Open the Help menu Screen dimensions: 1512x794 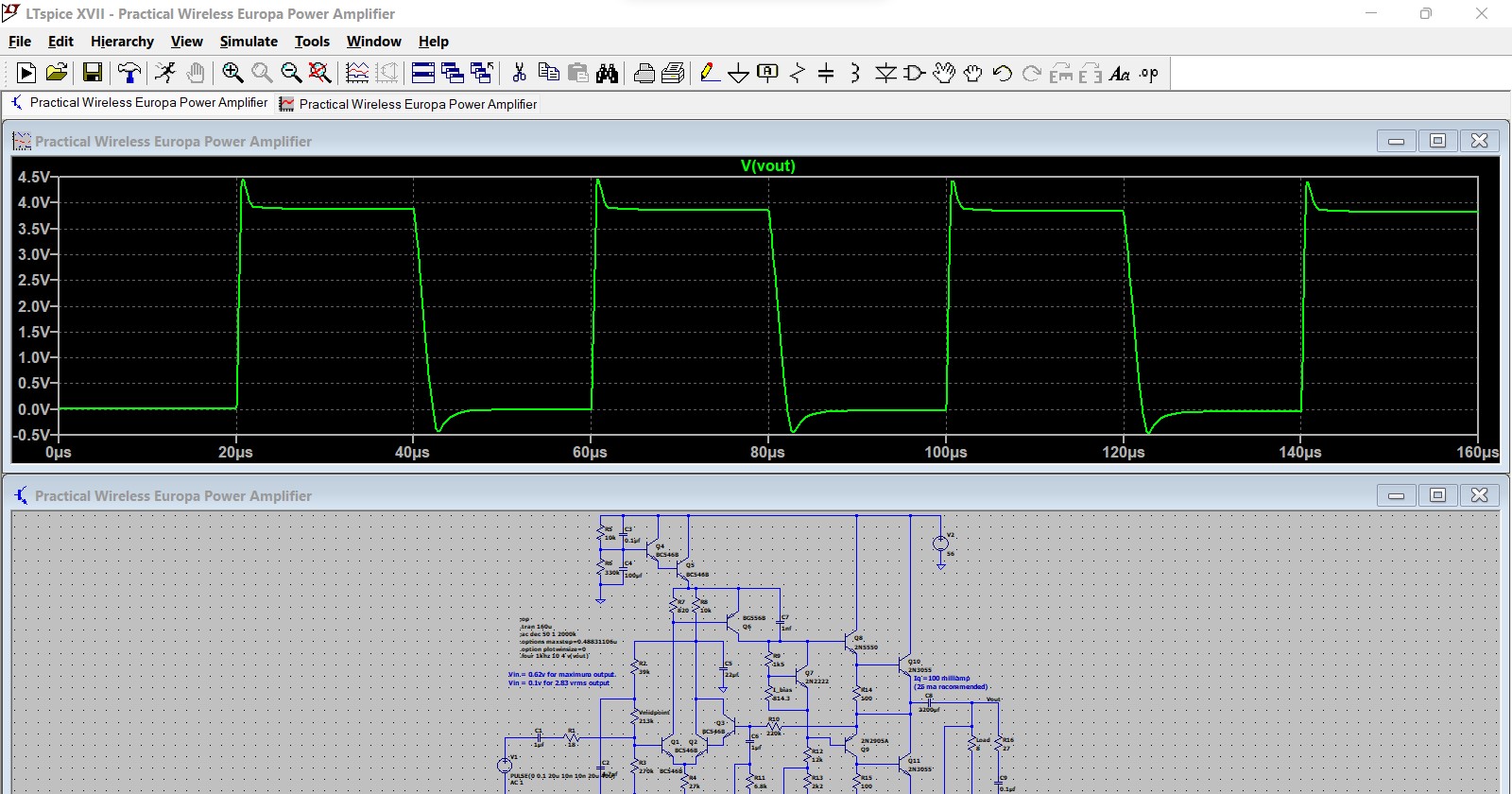pyautogui.click(x=434, y=42)
